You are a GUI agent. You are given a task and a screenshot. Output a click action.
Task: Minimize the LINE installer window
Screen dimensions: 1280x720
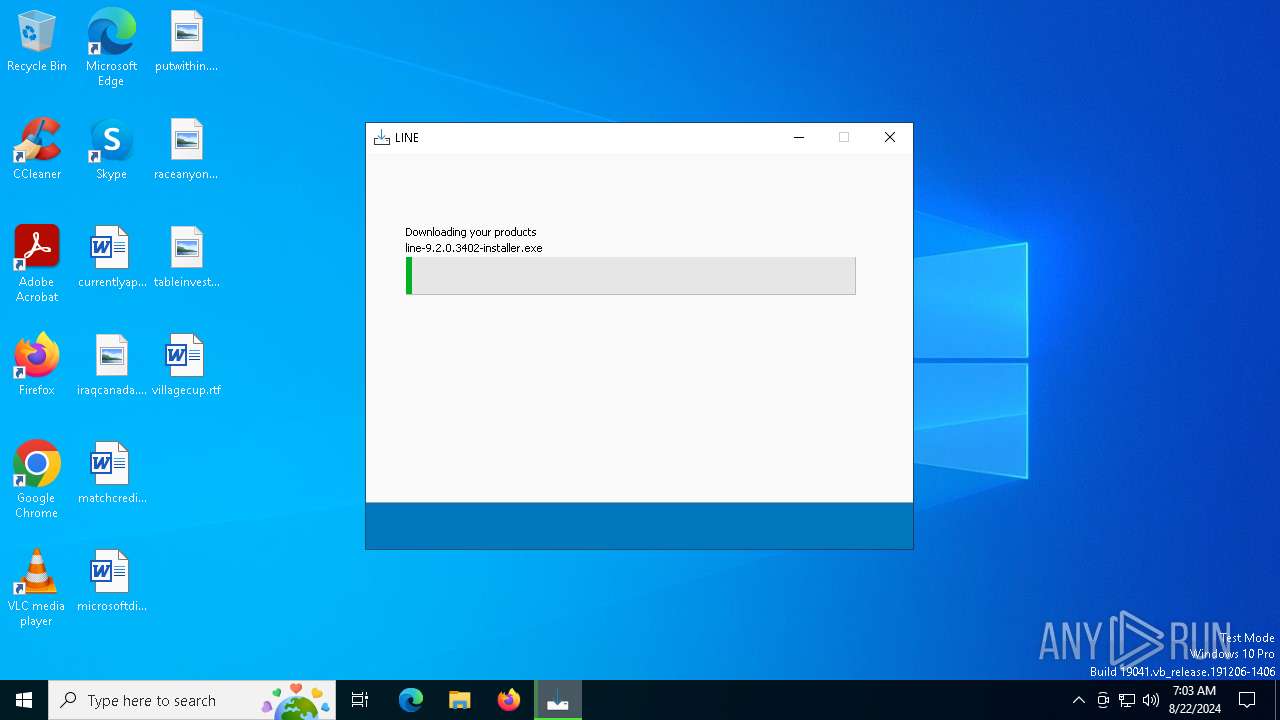[799, 138]
